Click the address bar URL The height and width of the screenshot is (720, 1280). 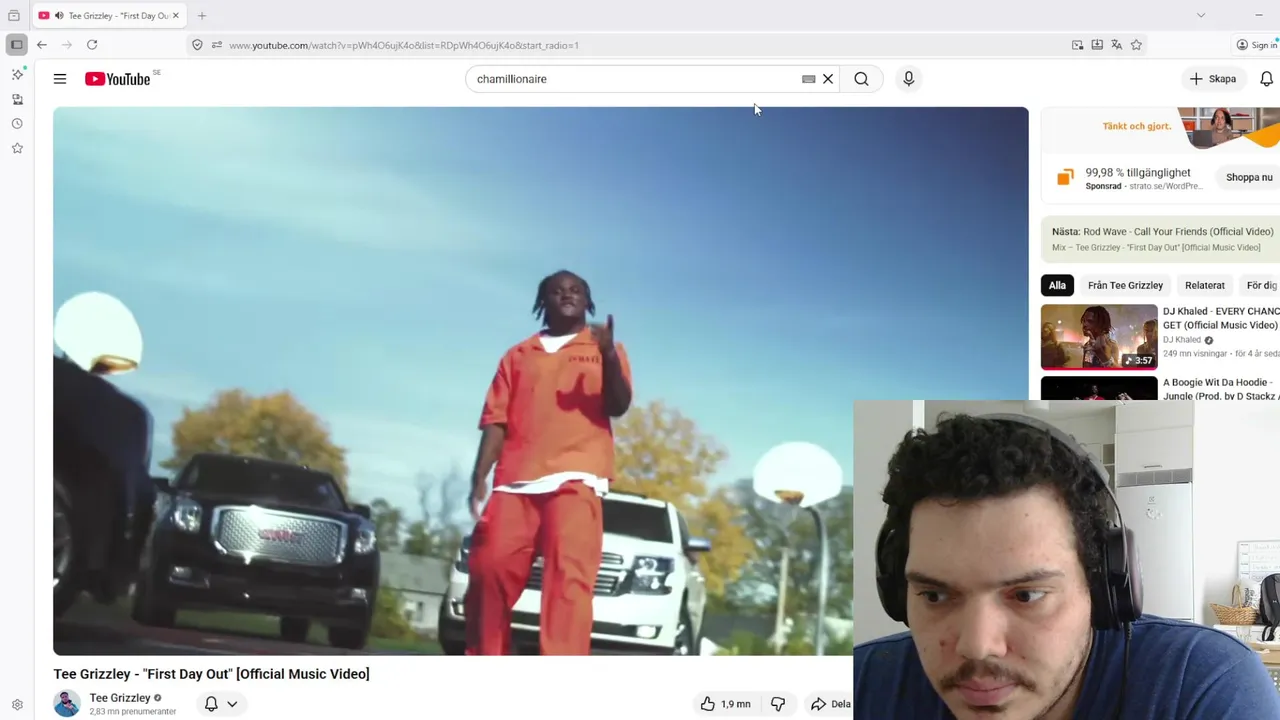coord(404,45)
